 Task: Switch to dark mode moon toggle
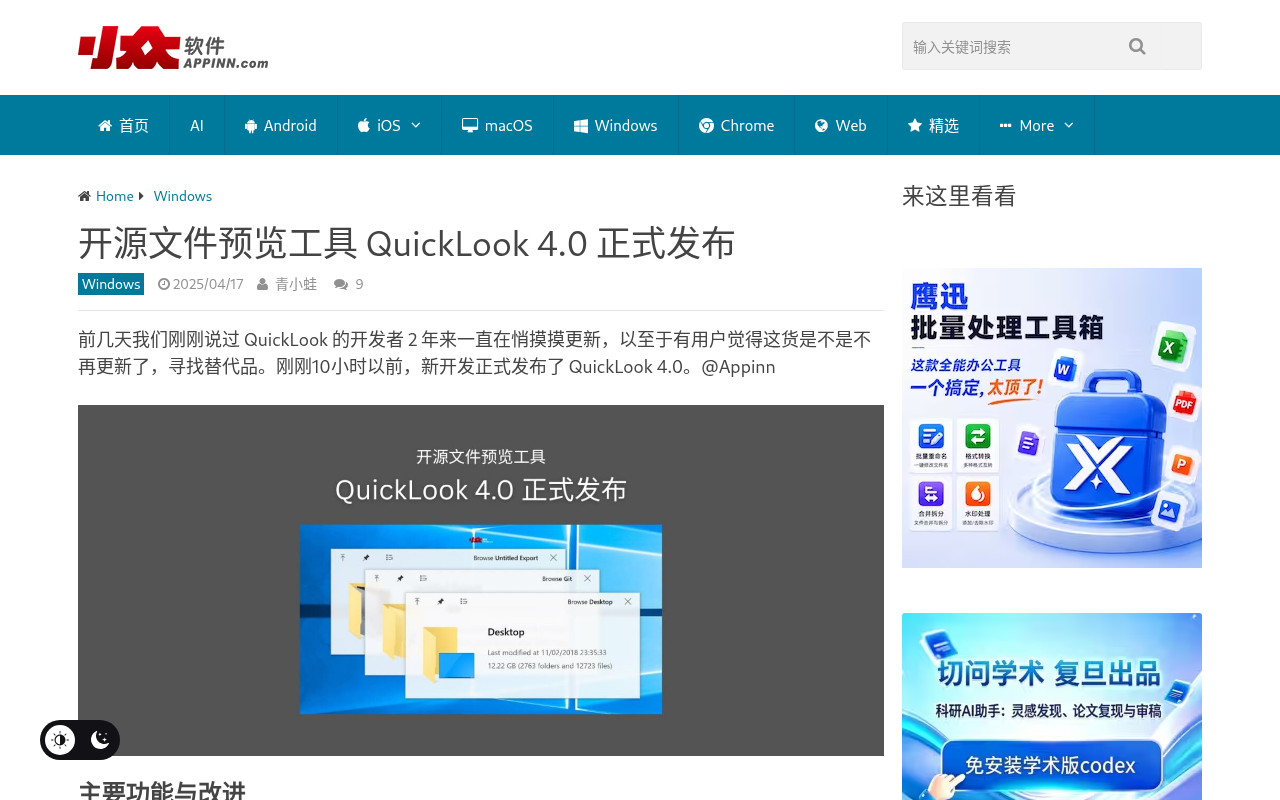coord(100,740)
